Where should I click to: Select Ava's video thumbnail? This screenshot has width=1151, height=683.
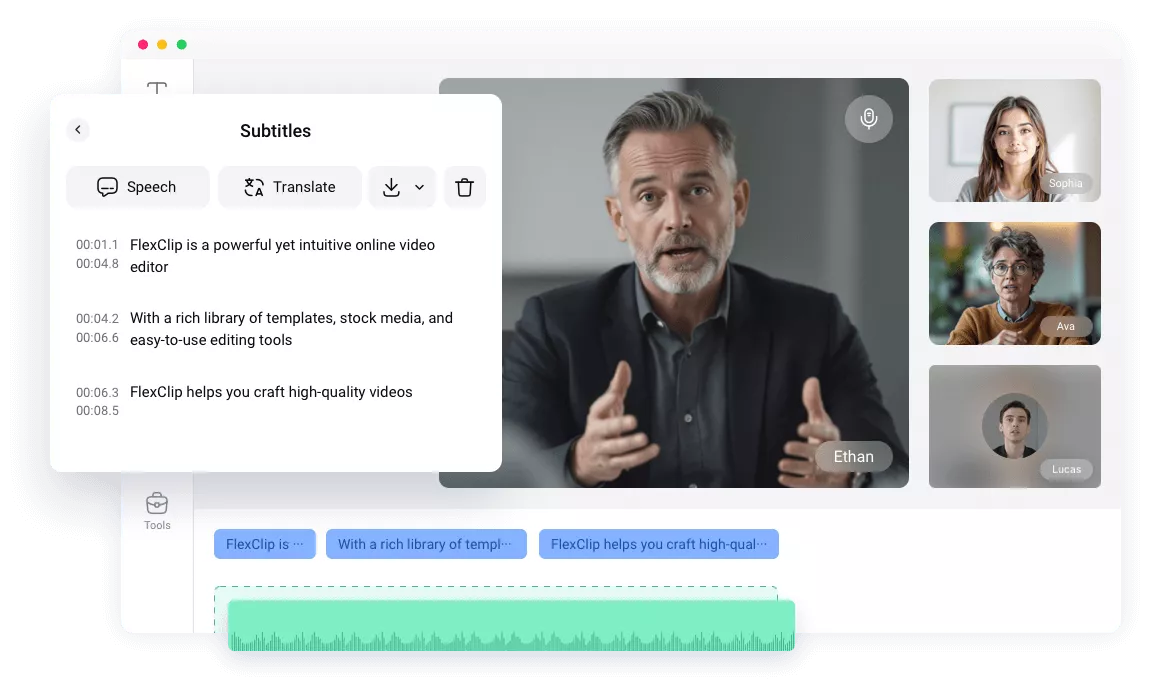[1014, 283]
